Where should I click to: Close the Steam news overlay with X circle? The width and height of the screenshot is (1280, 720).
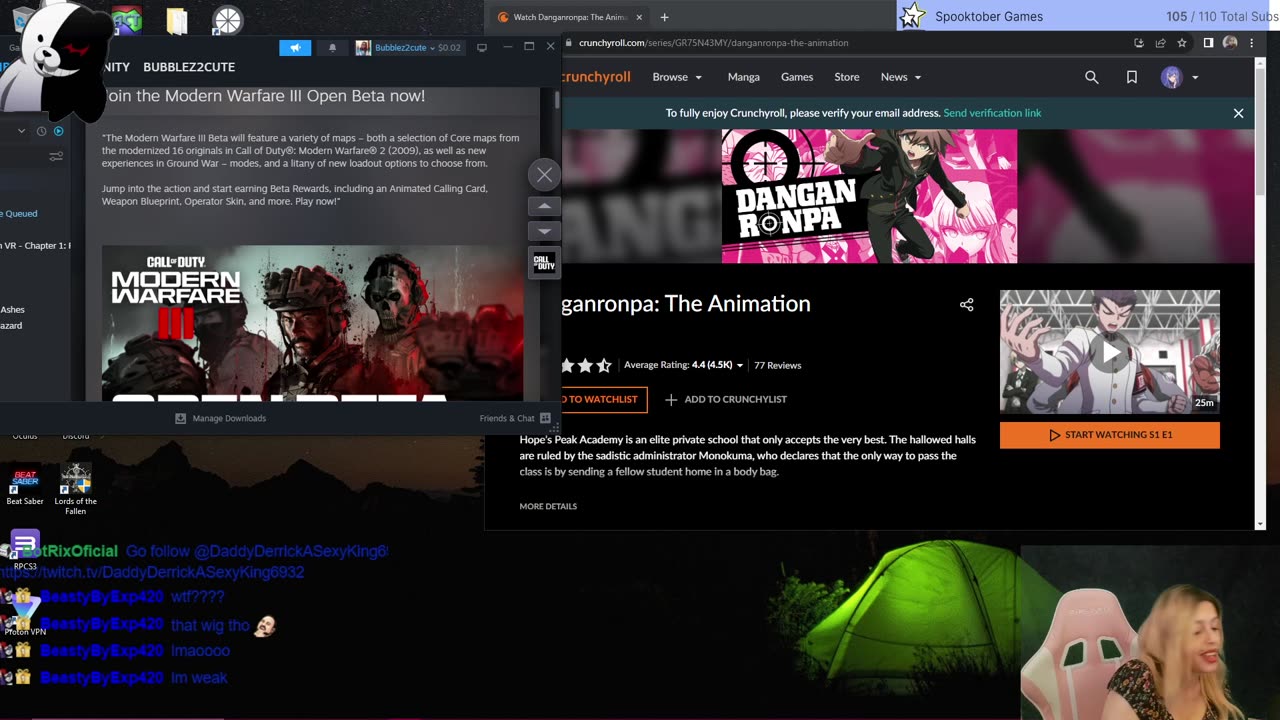544,175
